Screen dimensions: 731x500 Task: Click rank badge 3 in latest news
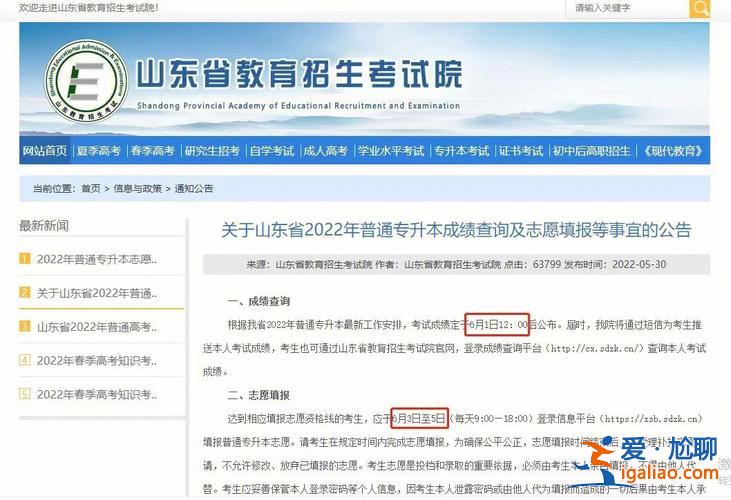(x=25, y=326)
